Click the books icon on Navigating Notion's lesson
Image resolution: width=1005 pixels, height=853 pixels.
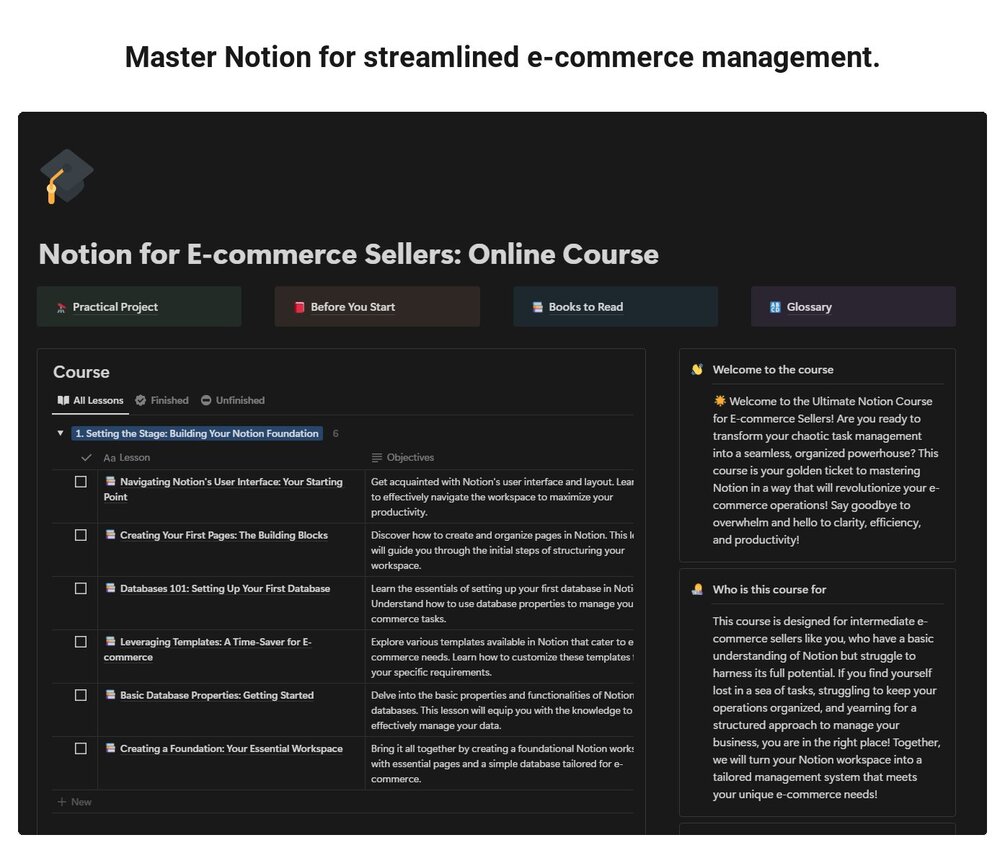[x=110, y=481]
